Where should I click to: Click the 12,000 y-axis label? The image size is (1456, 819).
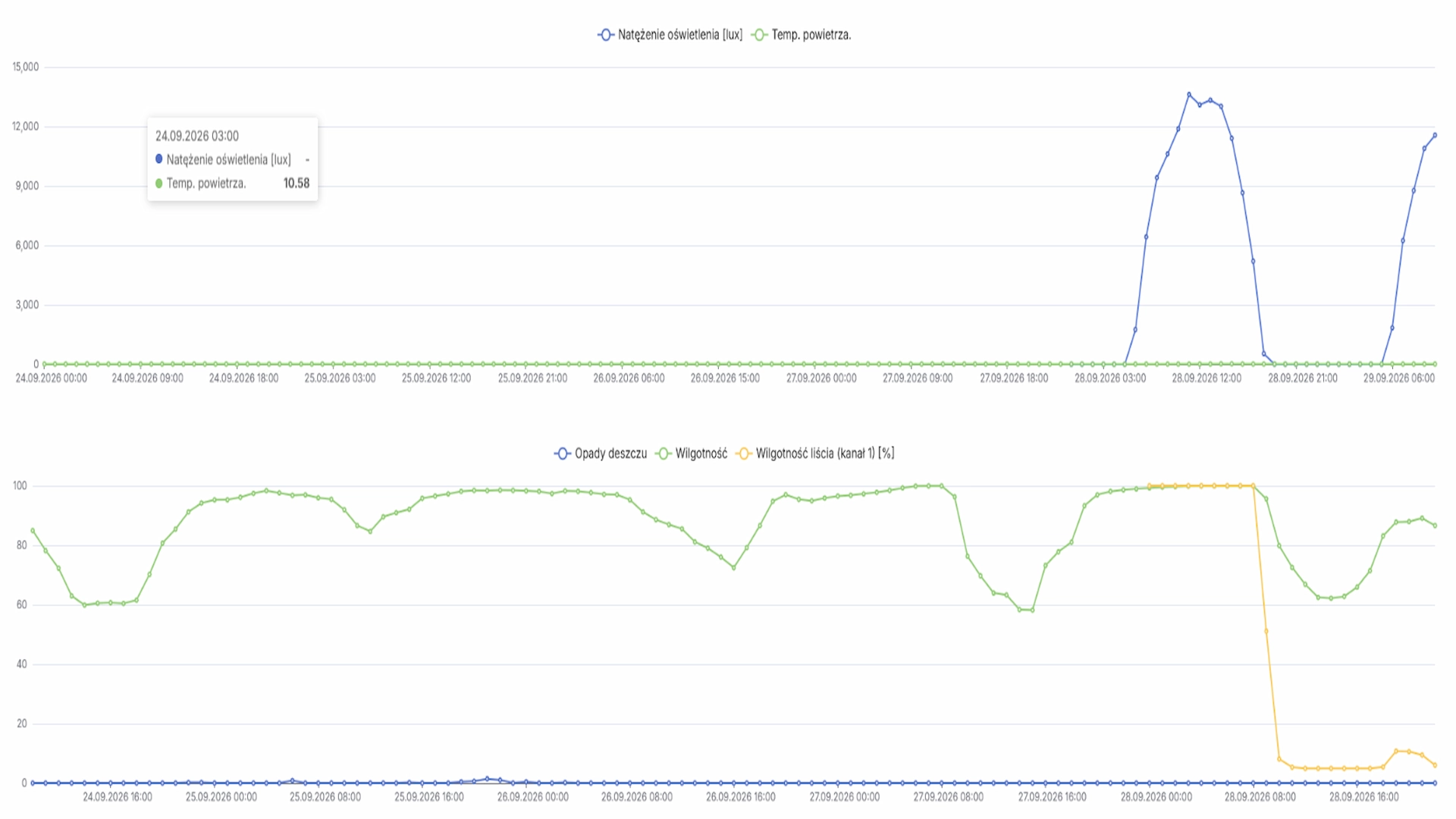[x=26, y=126]
